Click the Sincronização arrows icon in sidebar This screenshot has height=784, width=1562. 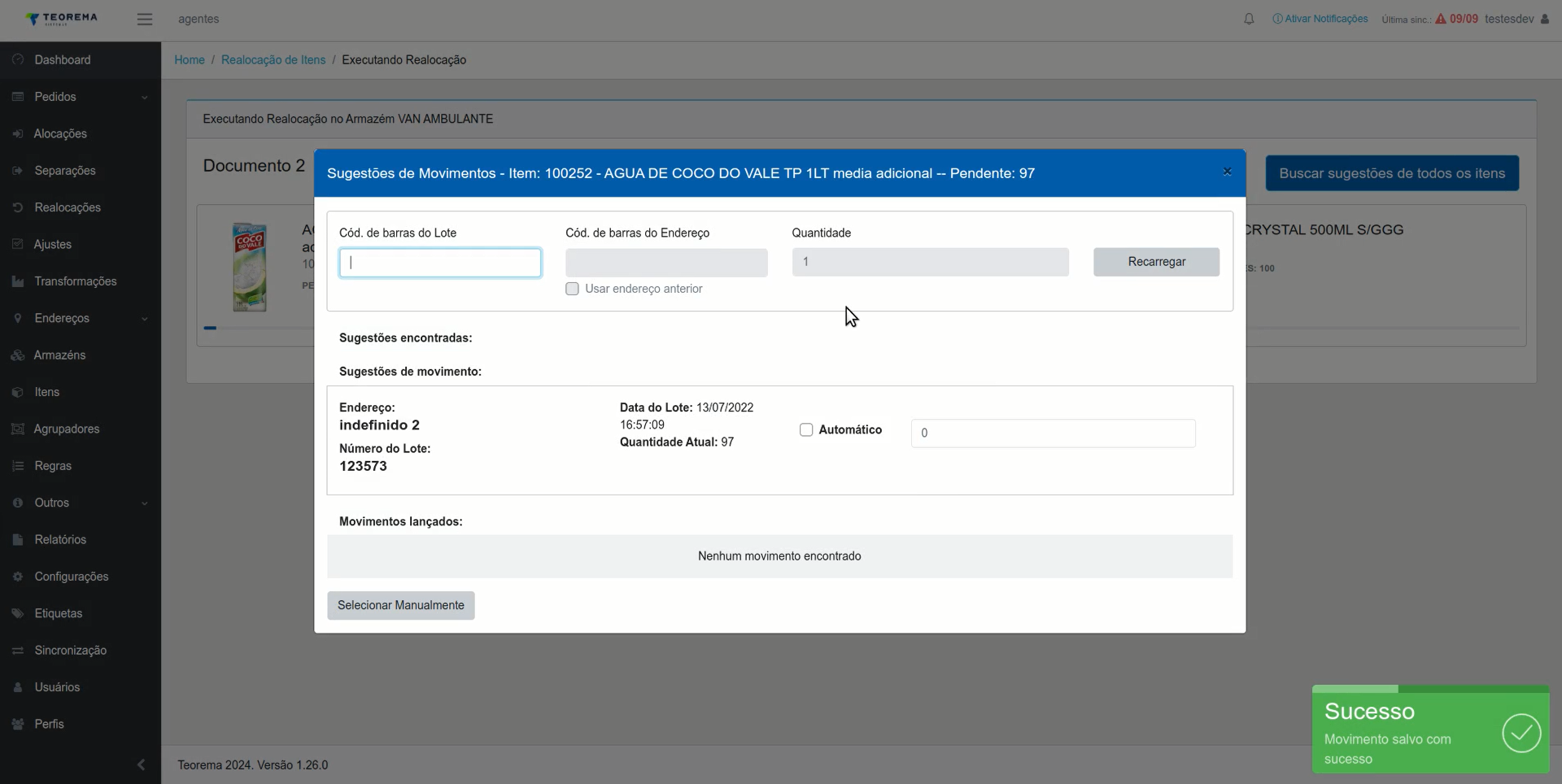pos(18,651)
